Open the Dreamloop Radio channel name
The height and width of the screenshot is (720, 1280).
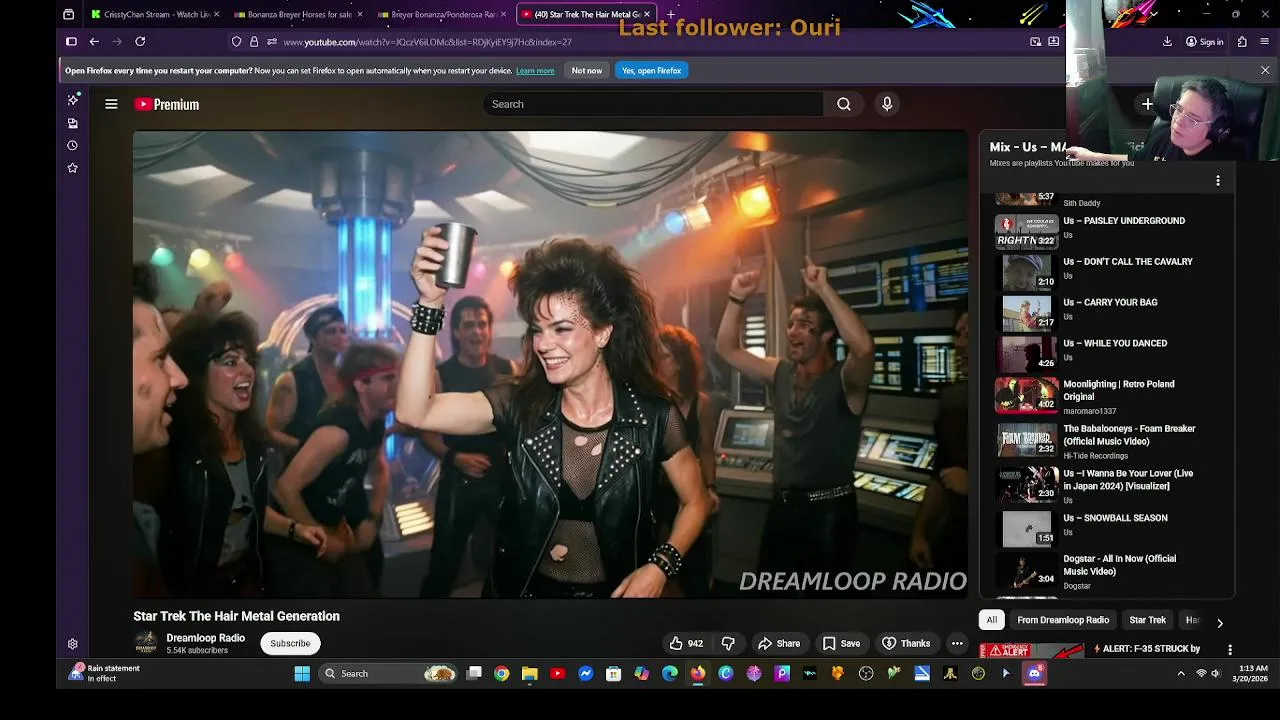205,638
